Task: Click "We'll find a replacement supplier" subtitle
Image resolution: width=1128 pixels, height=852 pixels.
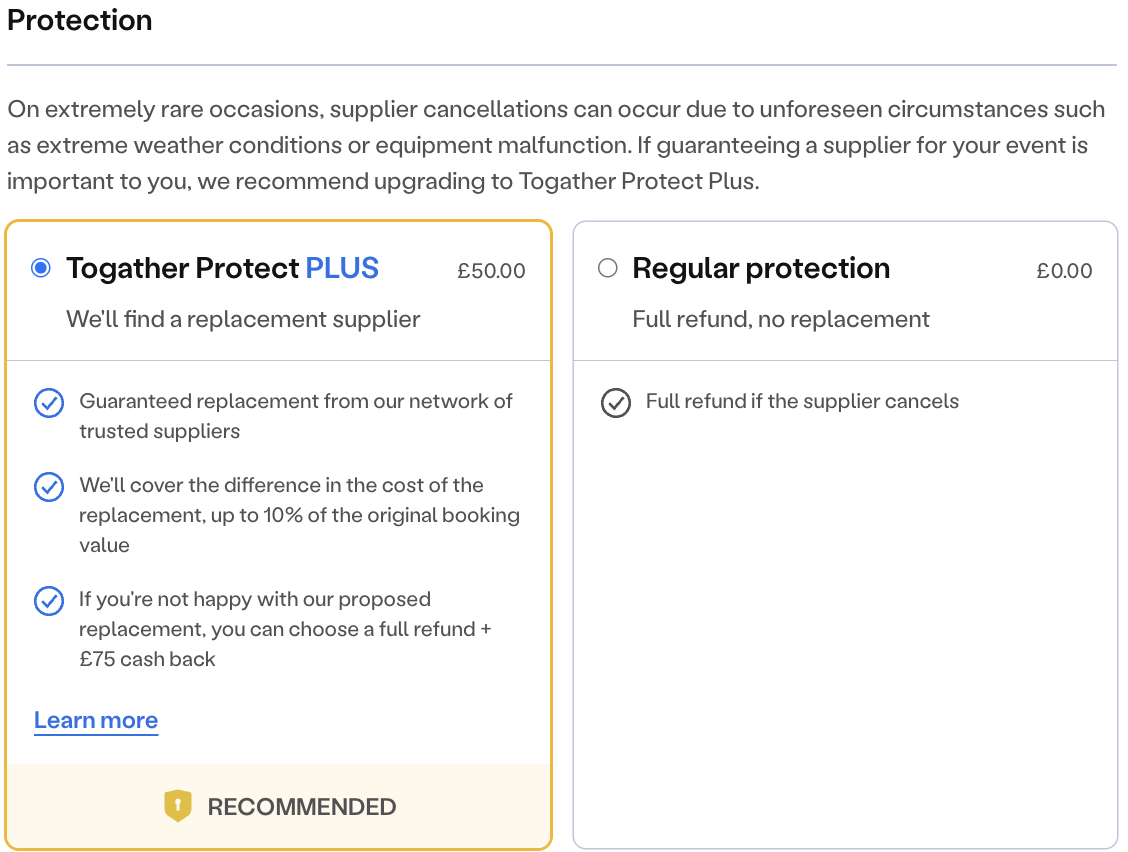Action: 243,320
